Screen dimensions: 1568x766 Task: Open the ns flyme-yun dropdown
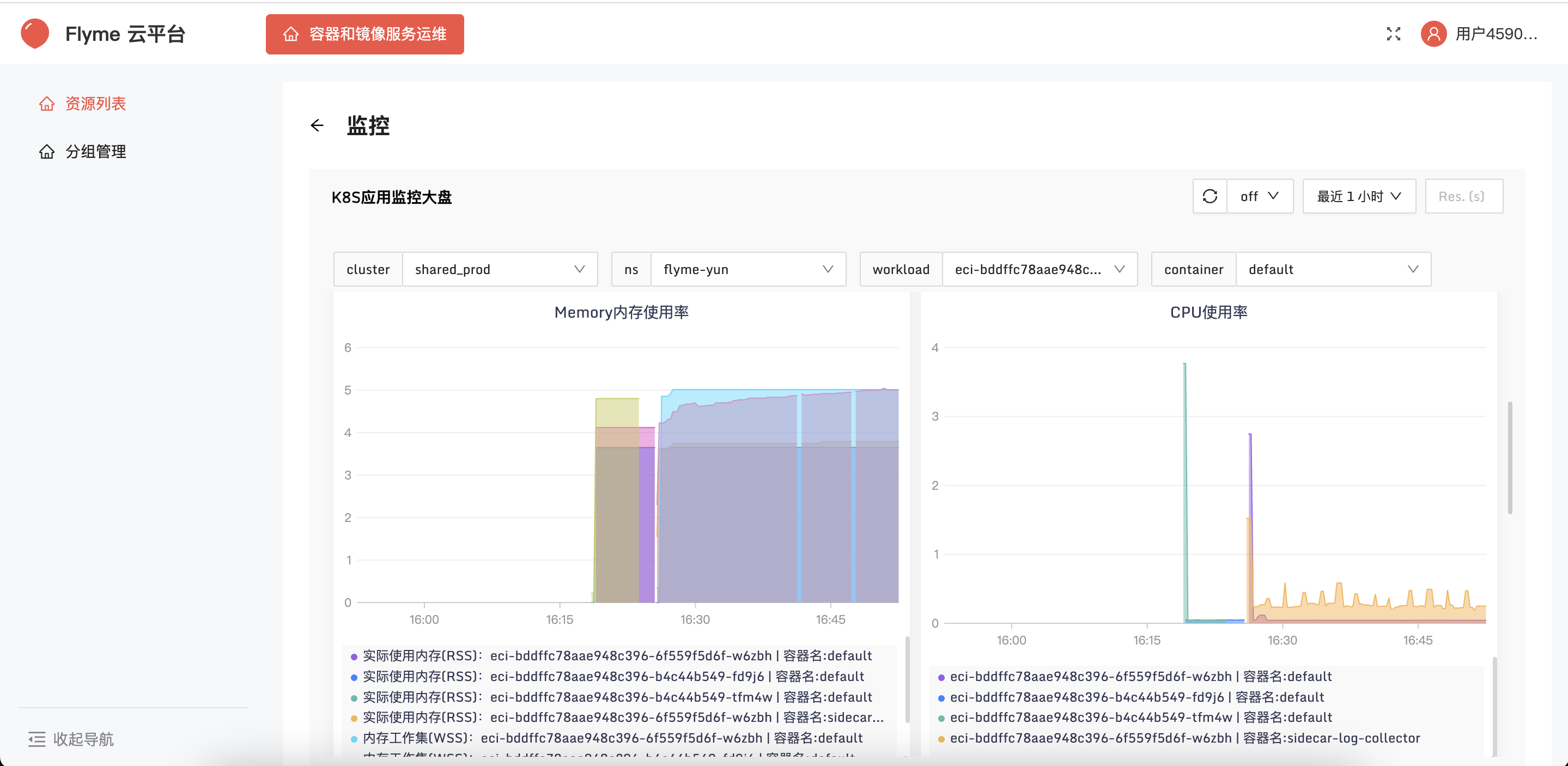[747, 269]
